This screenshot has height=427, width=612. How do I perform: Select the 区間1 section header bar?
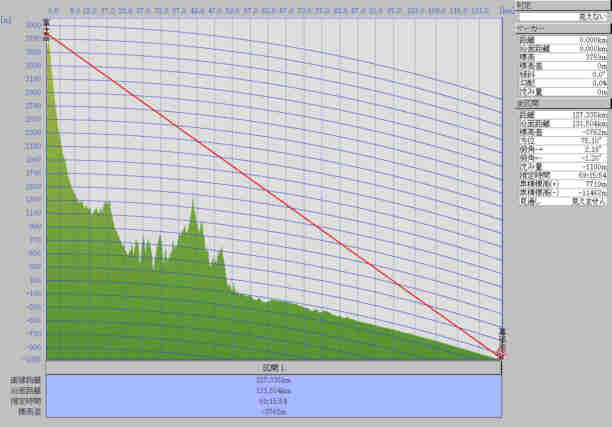coord(270,368)
